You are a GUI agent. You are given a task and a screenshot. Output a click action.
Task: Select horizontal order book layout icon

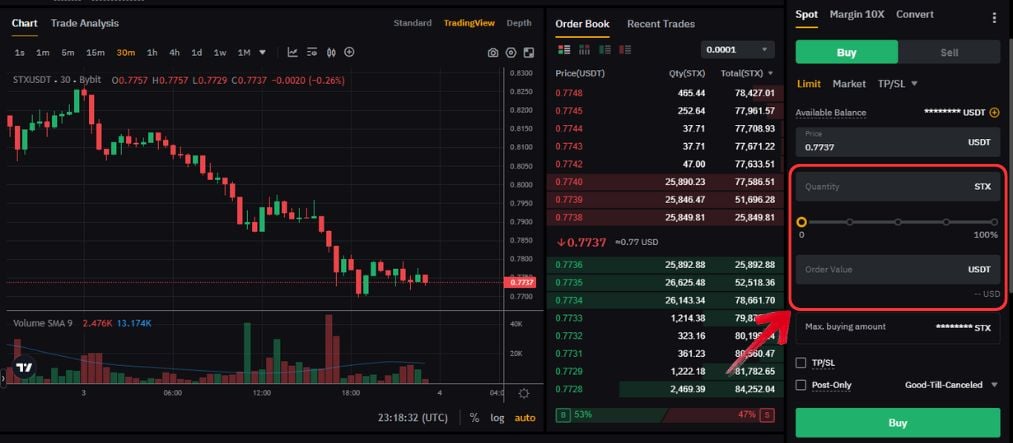[585, 50]
